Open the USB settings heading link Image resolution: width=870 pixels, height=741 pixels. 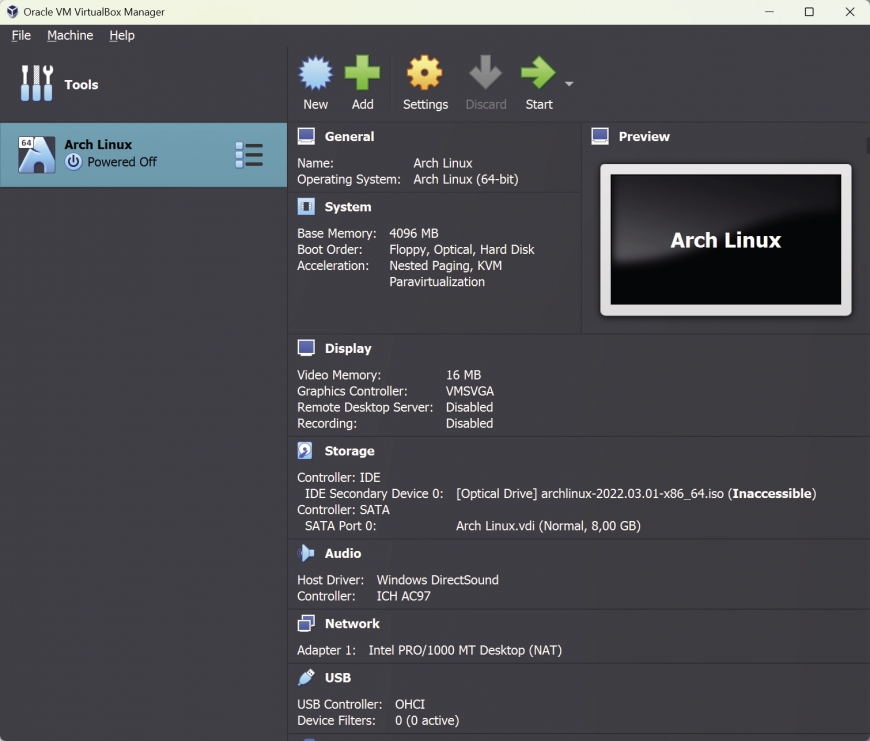click(x=338, y=678)
